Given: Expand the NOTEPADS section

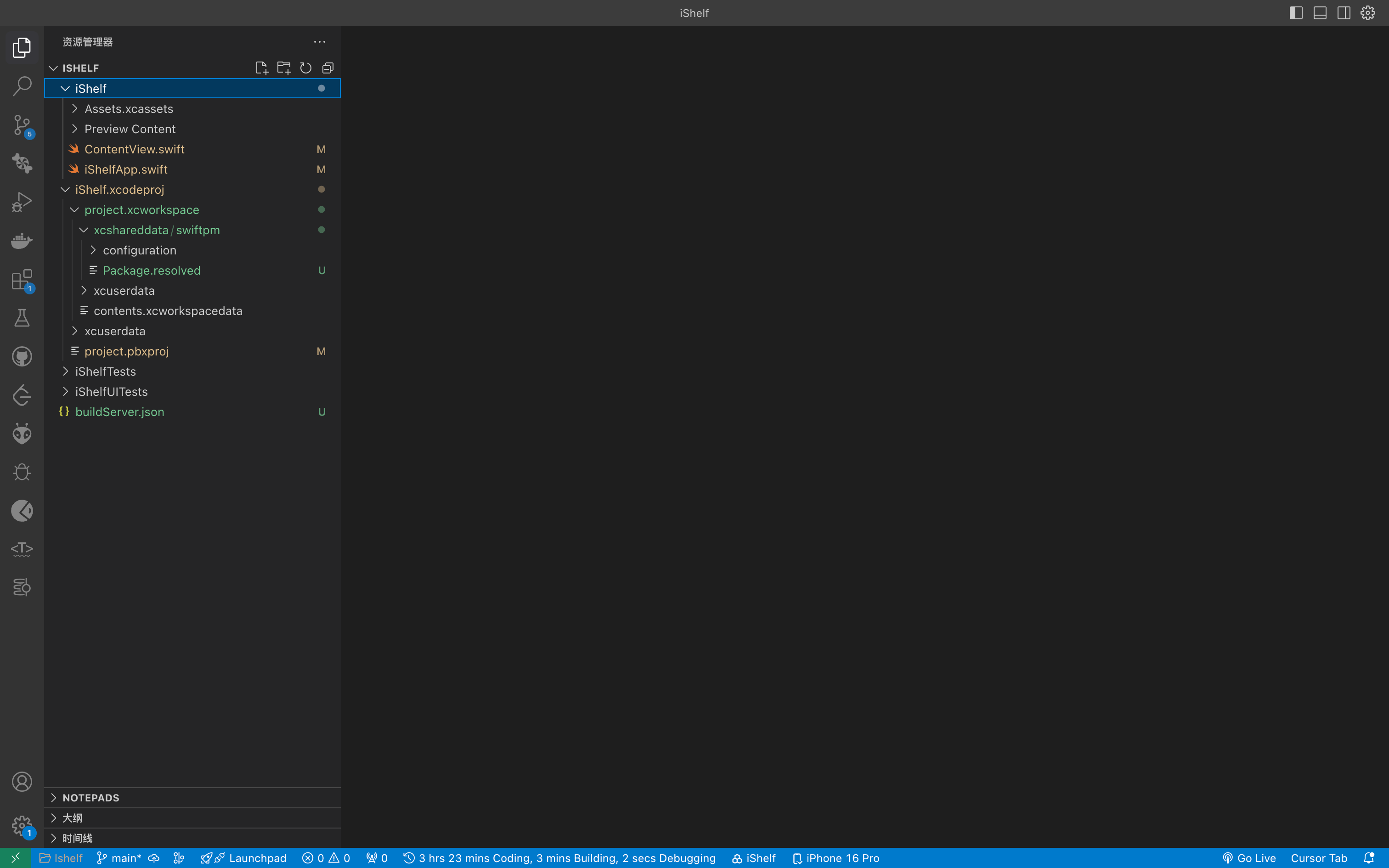Looking at the screenshot, I should tap(90, 797).
